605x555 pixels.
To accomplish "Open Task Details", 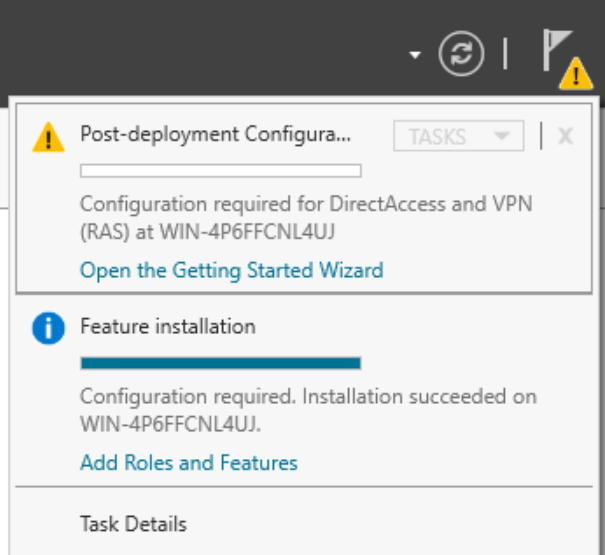I will pos(133,524).
